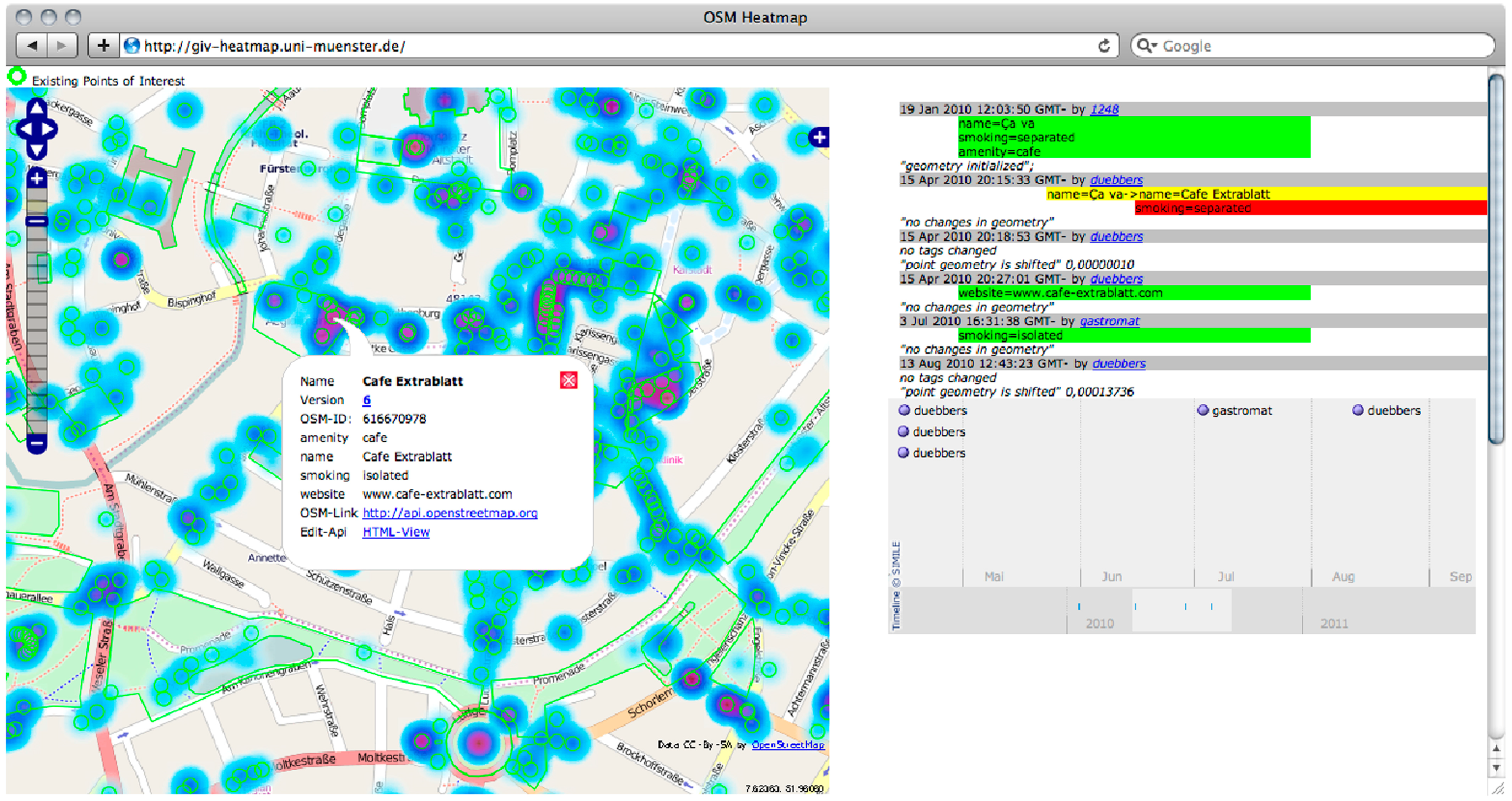
Task: Toggle Existing Points of Interest green circle
Action: pyautogui.click(x=17, y=76)
